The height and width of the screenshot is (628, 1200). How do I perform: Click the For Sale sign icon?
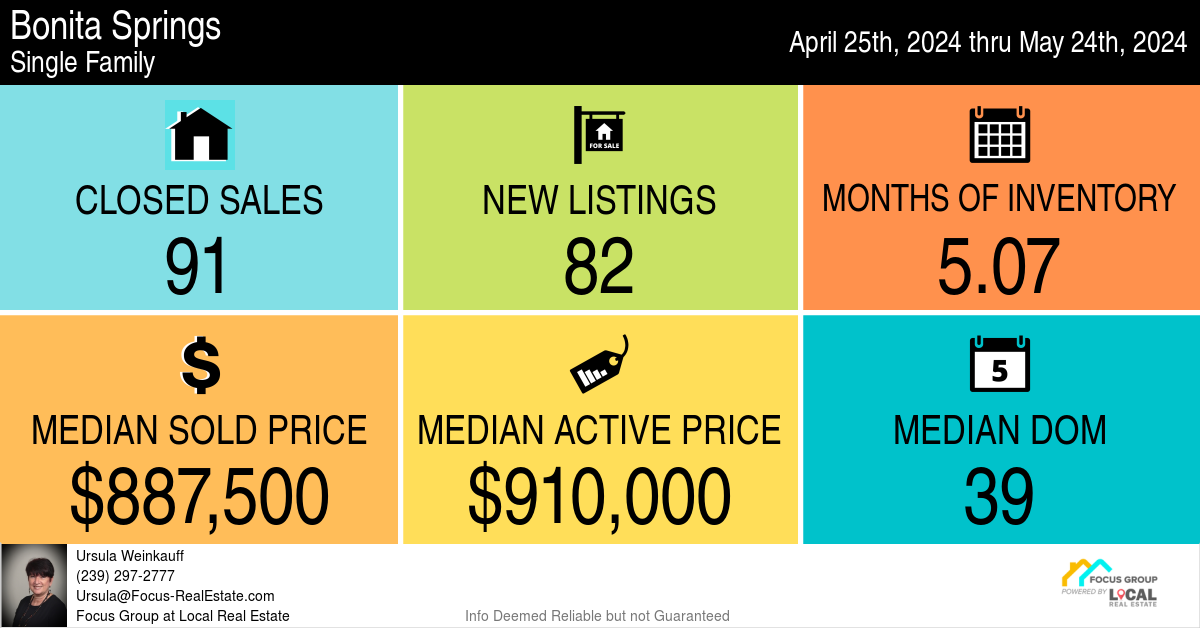pos(599,135)
